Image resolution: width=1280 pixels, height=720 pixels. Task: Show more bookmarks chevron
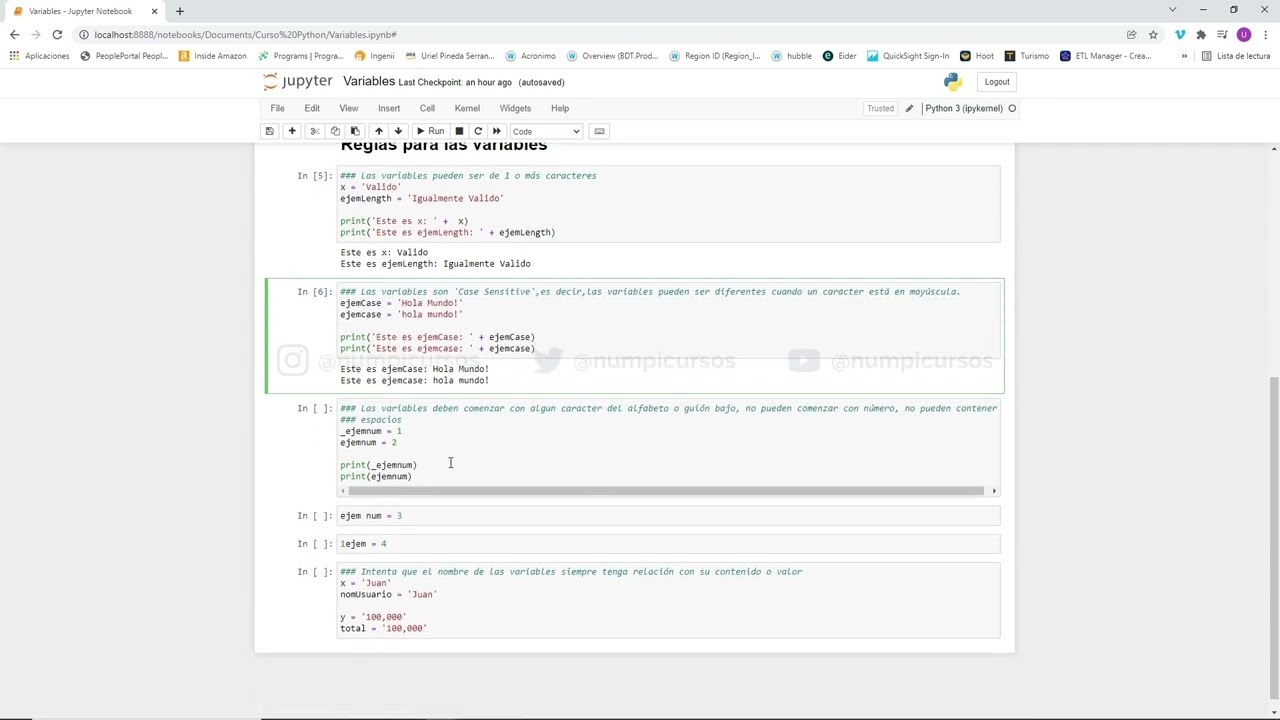(x=1184, y=56)
